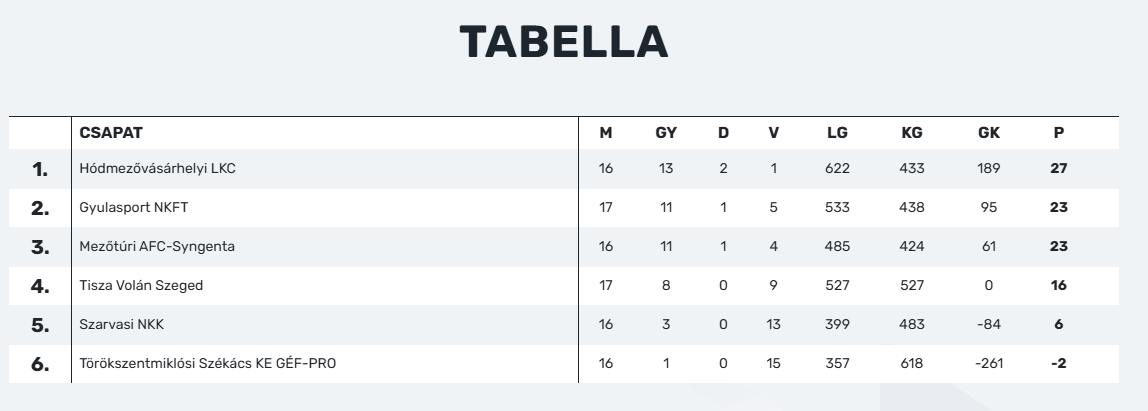
Task: Click the V losses column header
Action: tap(773, 133)
